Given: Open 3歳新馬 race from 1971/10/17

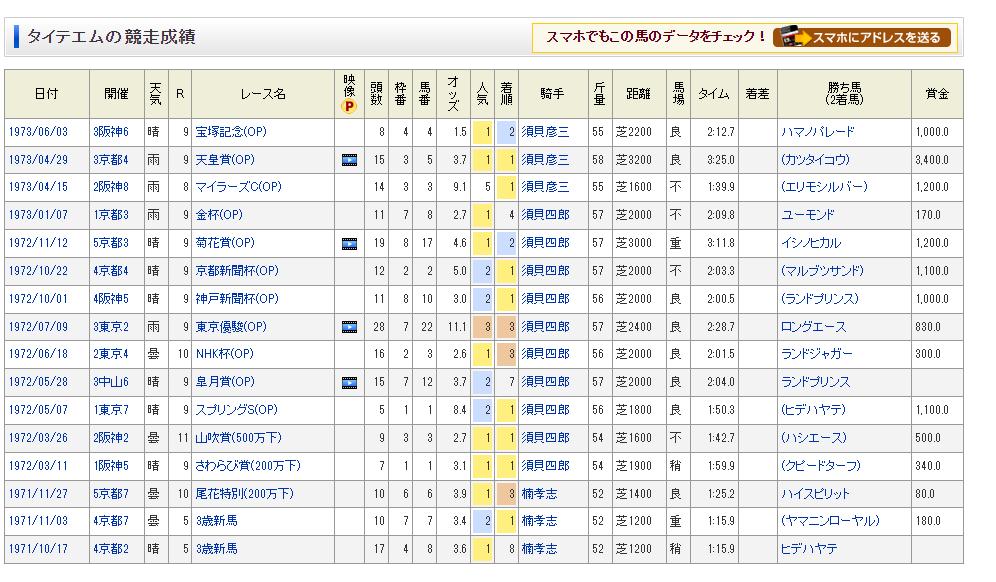Looking at the screenshot, I should pyautogui.click(x=217, y=549).
